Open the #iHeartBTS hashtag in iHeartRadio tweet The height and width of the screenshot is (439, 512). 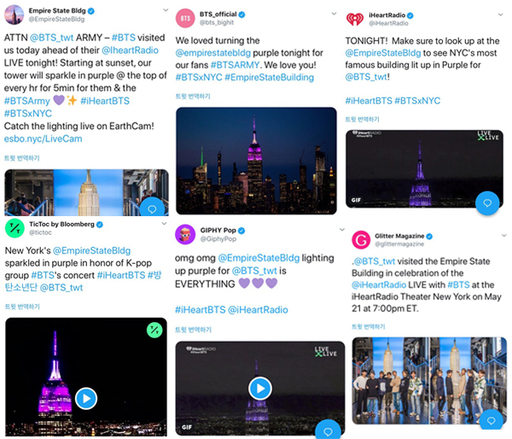coord(368,101)
